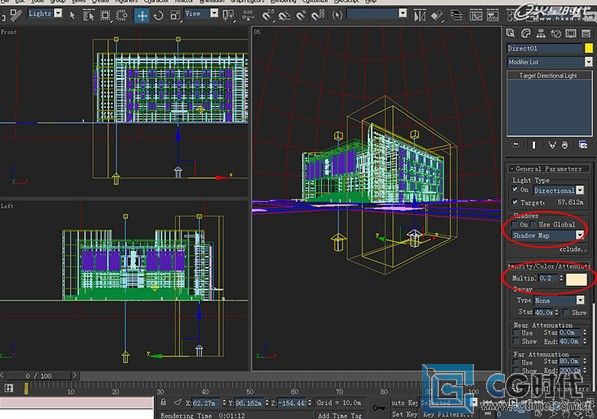
Task: Switch to the Utilities command panel tab
Action: point(586,34)
